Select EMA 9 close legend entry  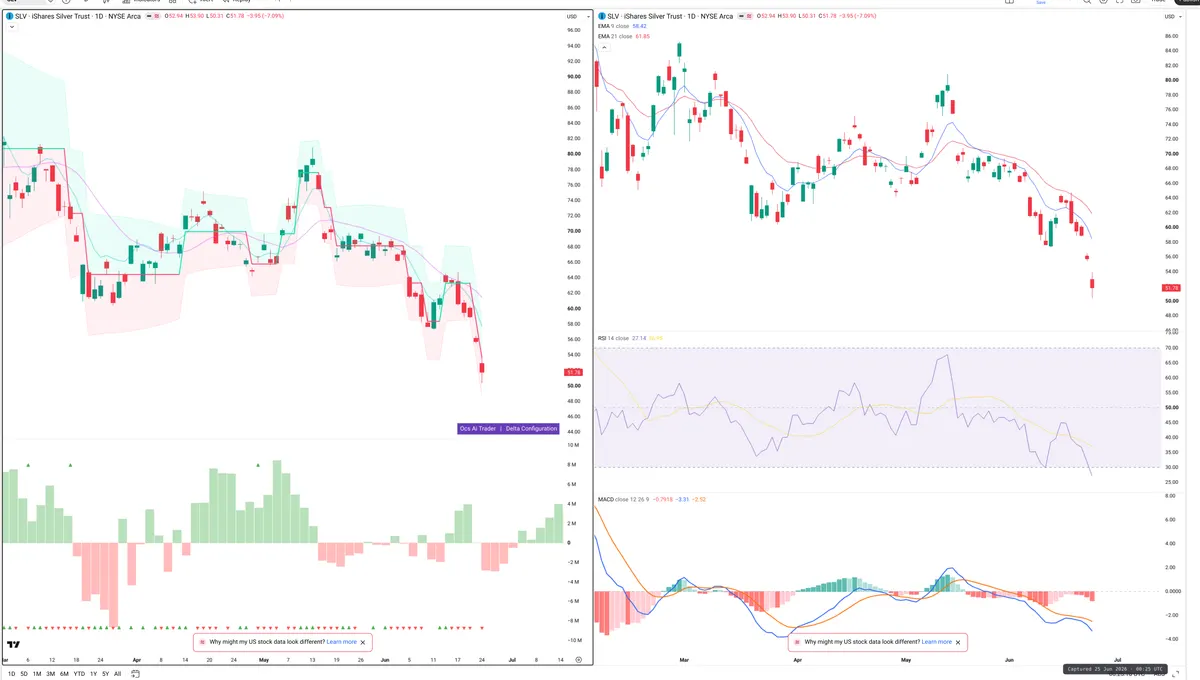pyautogui.click(x=620, y=27)
